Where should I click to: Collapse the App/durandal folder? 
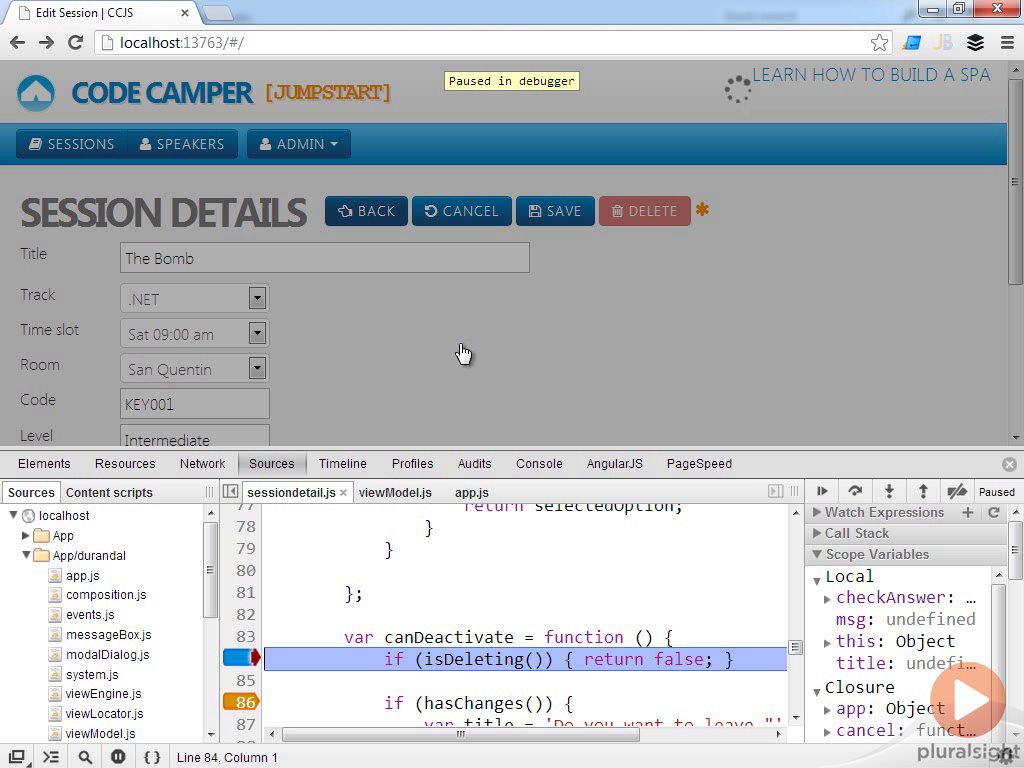[x=25, y=555]
